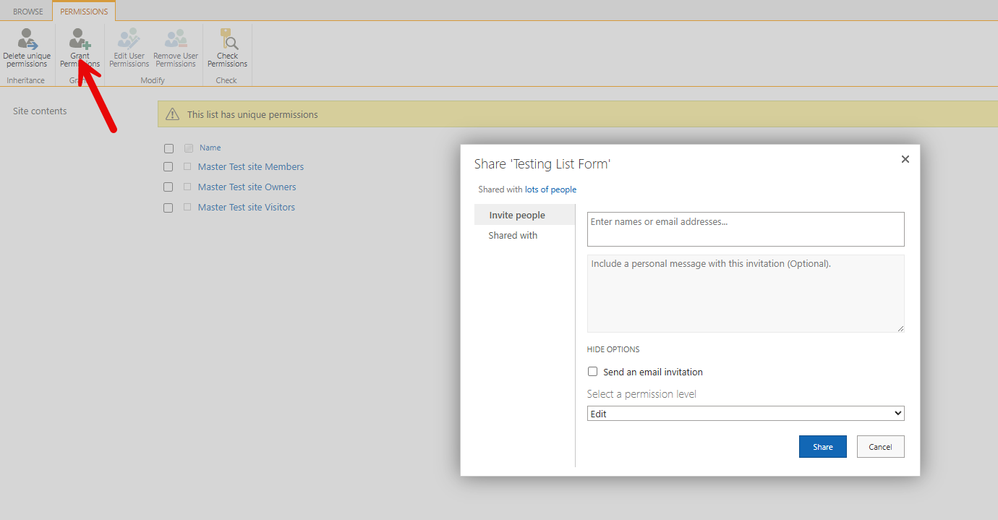Open permission level dropdown showing Edit

(745, 414)
